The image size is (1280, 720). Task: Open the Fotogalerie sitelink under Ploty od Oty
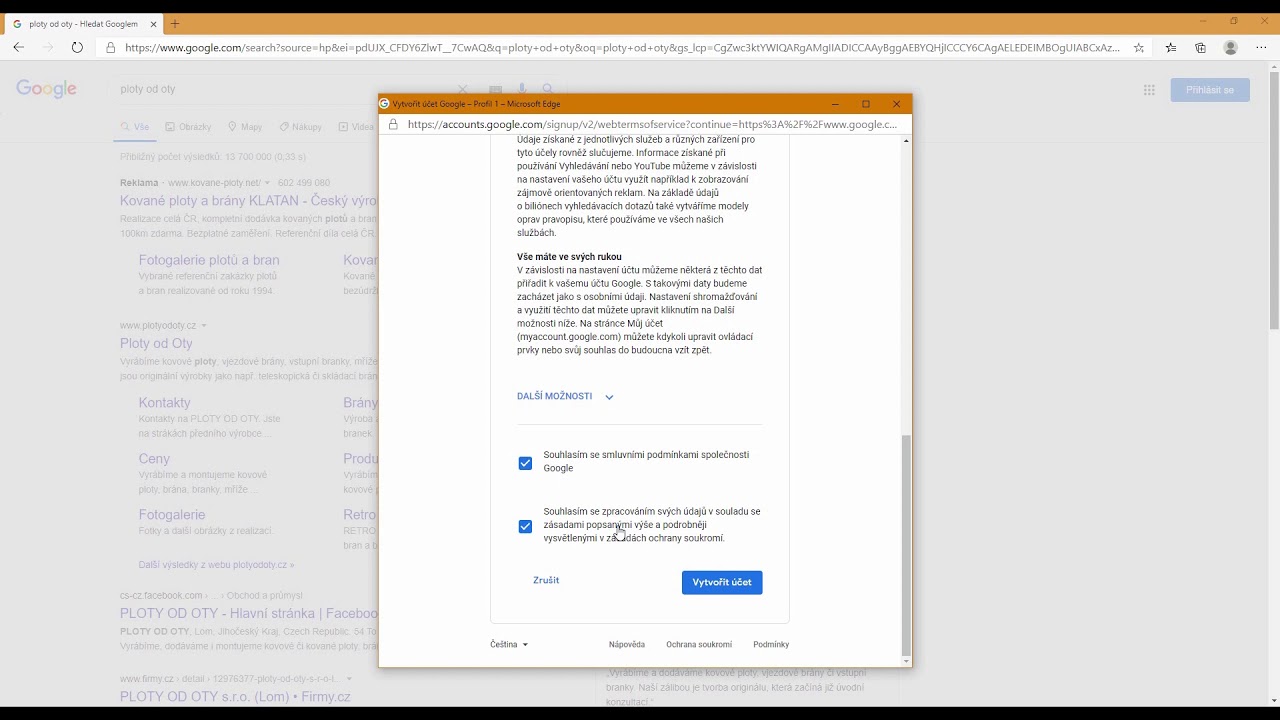coord(172,515)
